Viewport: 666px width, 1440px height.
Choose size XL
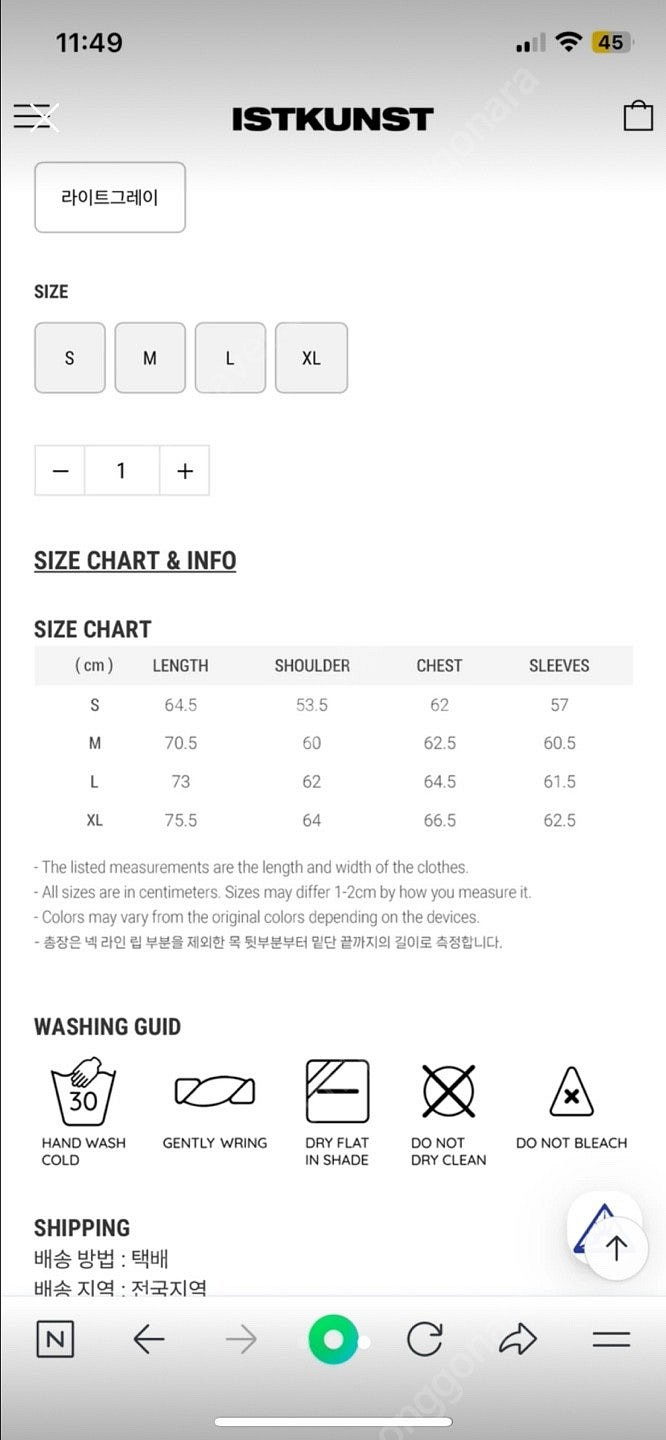point(311,358)
